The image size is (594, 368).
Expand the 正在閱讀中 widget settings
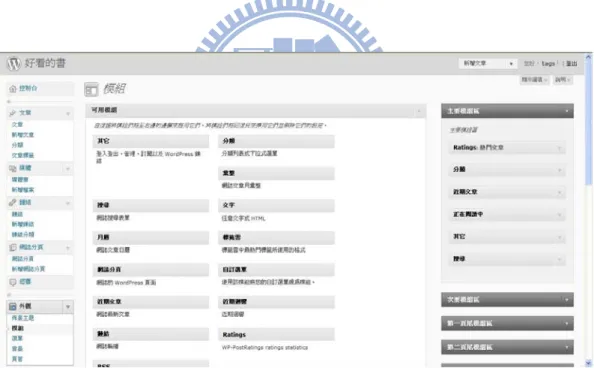[x=559, y=215]
